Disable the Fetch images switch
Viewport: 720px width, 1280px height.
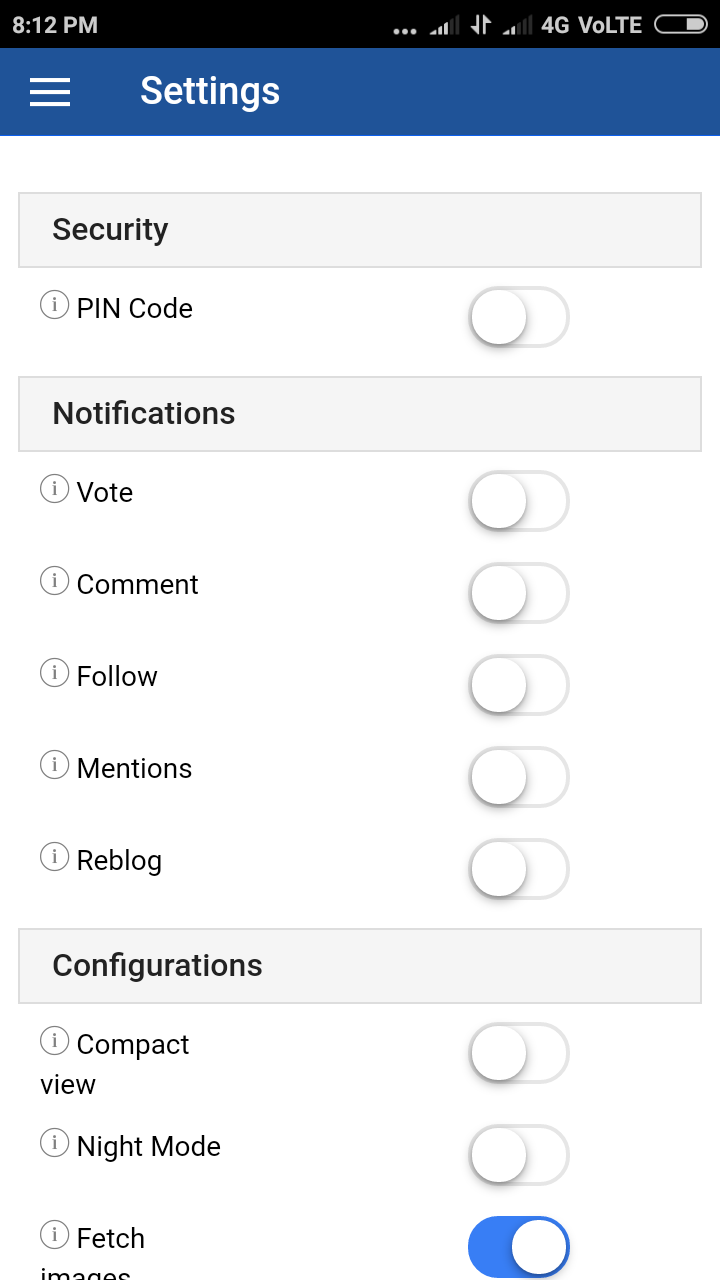coord(518,1247)
